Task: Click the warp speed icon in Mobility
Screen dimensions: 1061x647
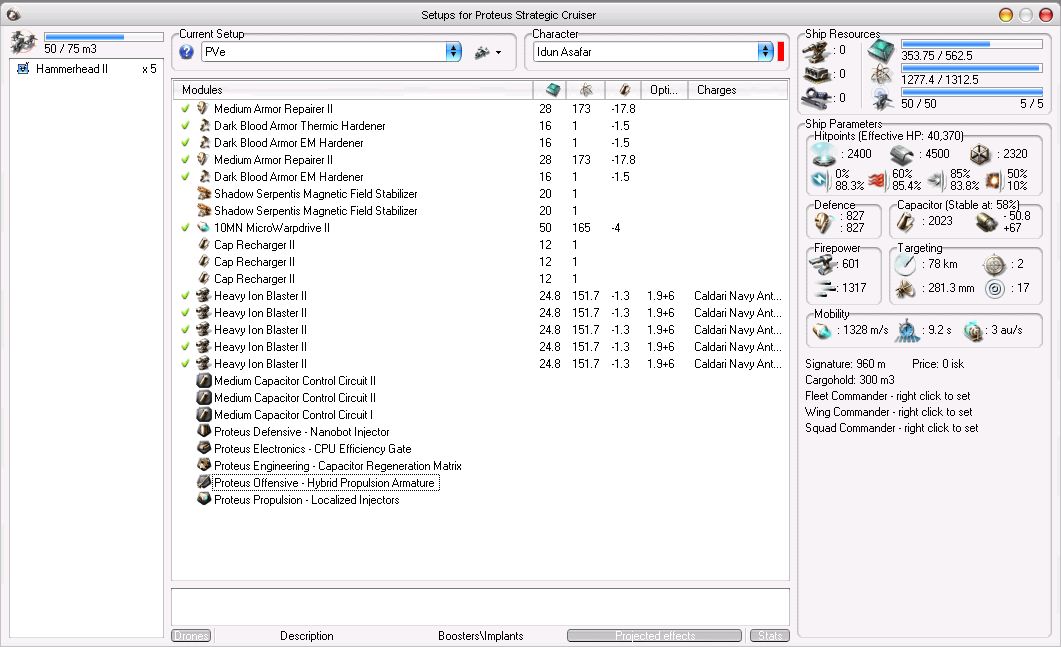Action: pos(972,330)
